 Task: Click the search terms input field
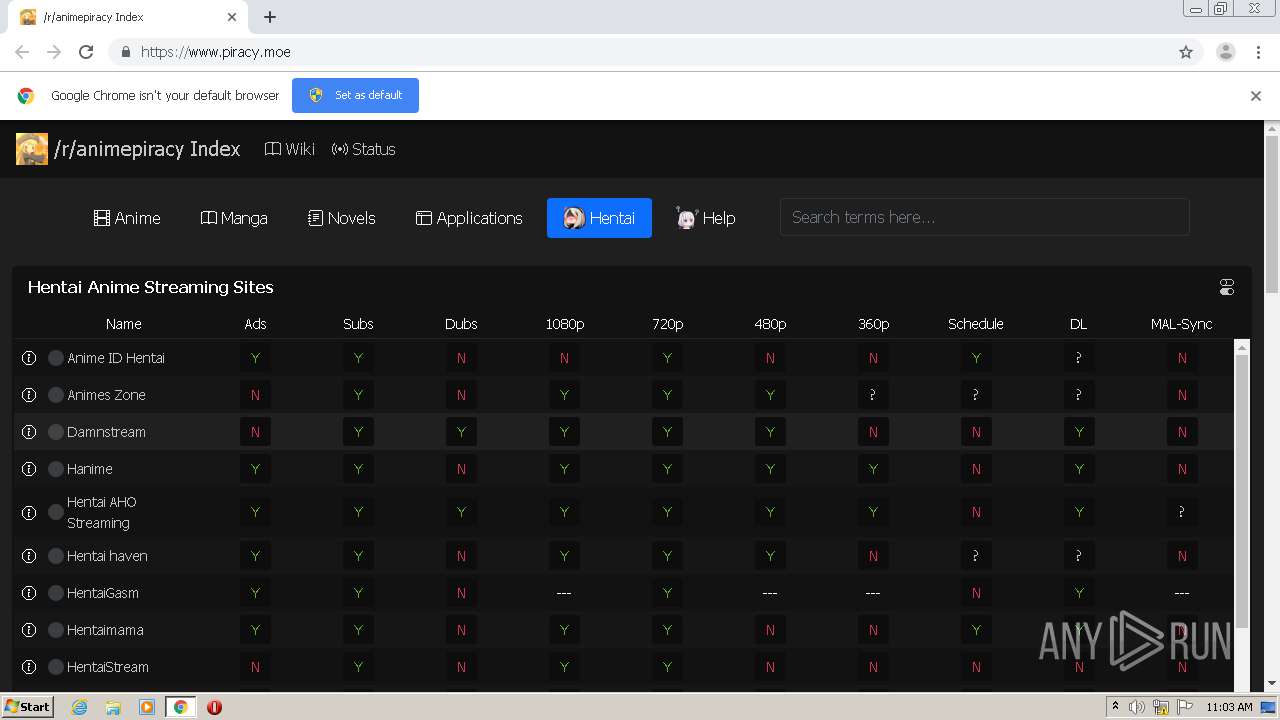[x=984, y=217]
